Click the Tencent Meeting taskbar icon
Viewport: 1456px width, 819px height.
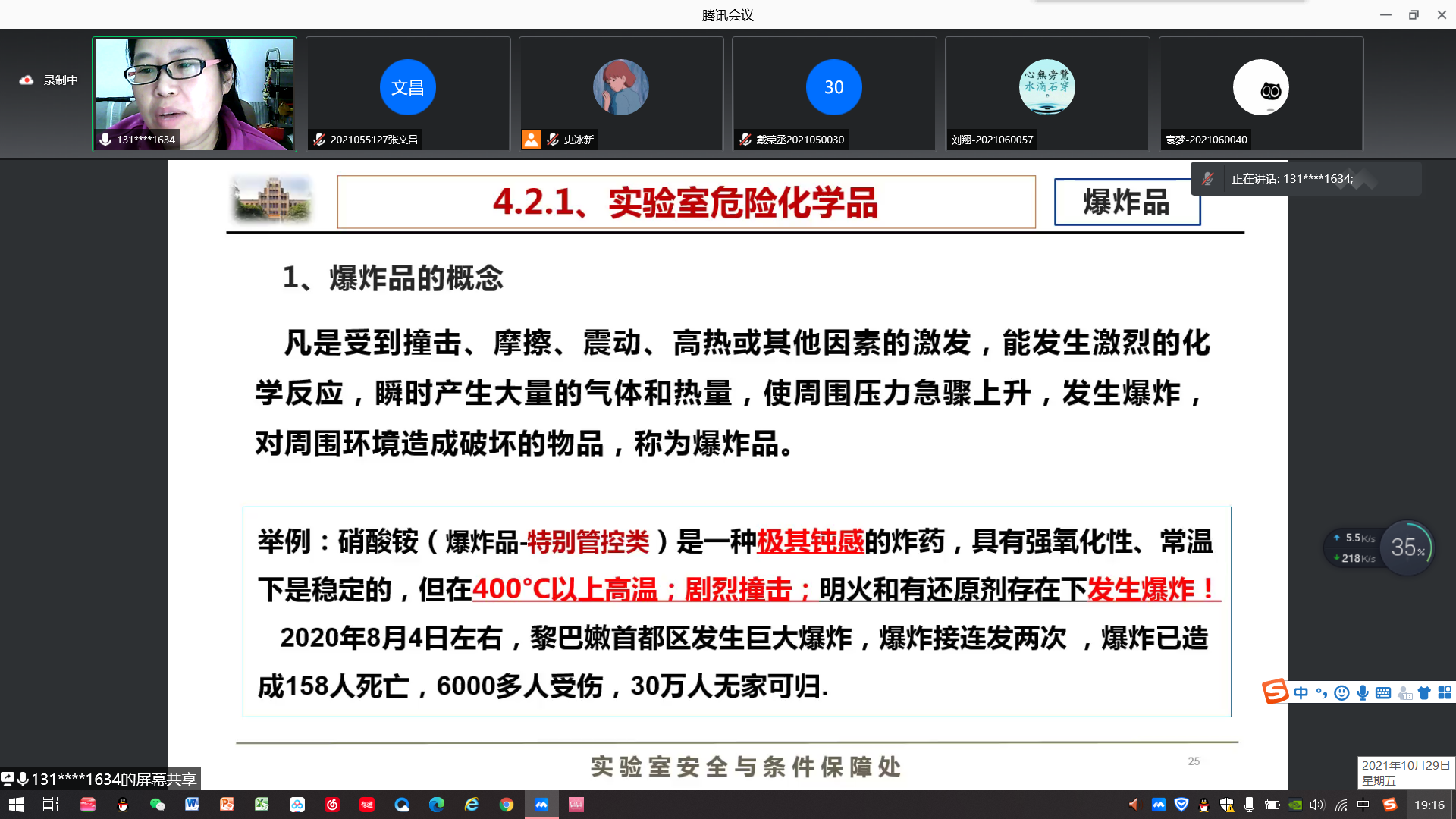[x=541, y=805]
